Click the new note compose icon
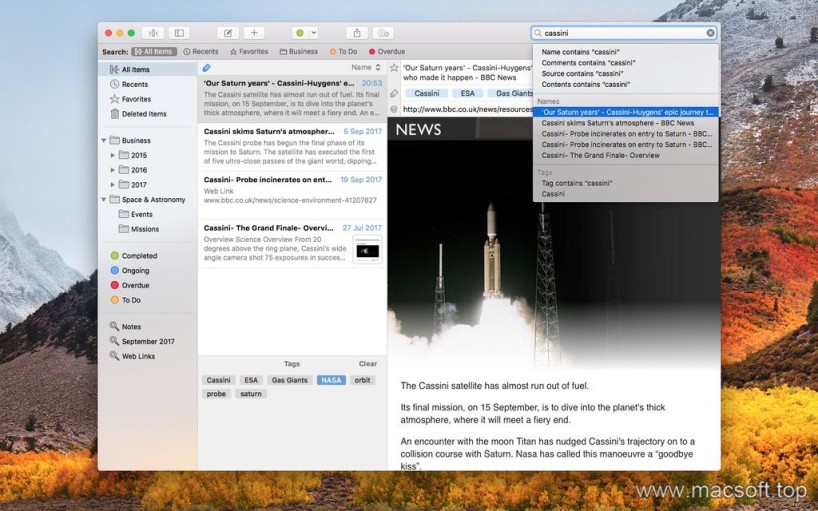This screenshot has width=818, height=511. [x=228, y=33]
